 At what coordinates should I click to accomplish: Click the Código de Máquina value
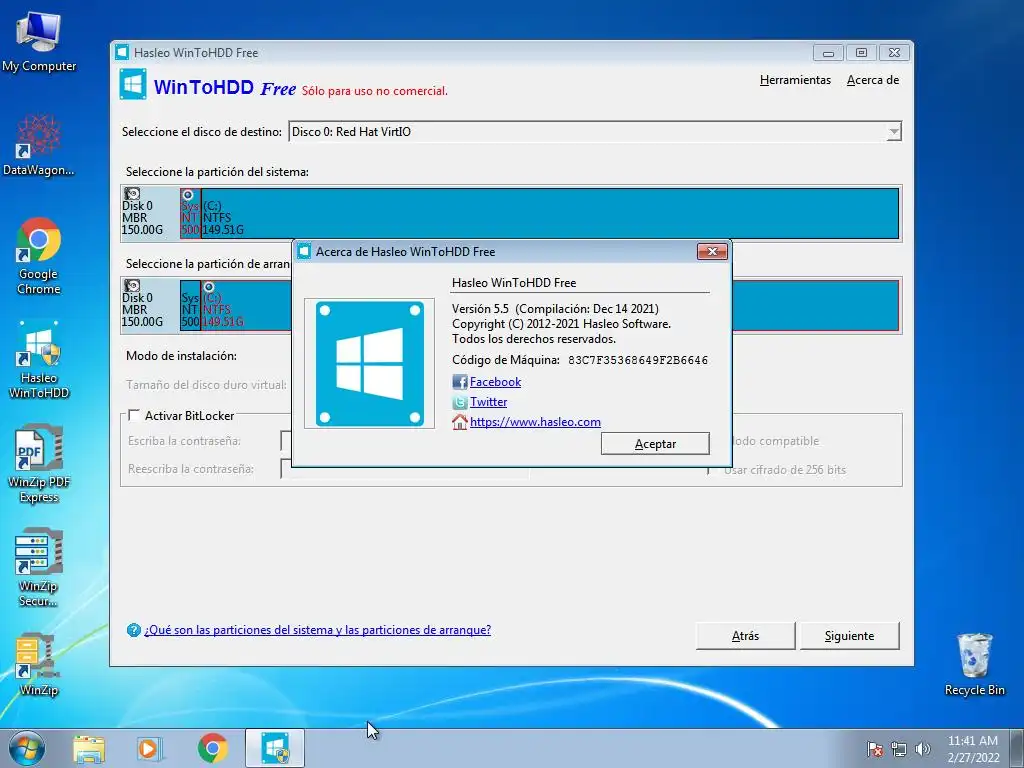[637, 360]
